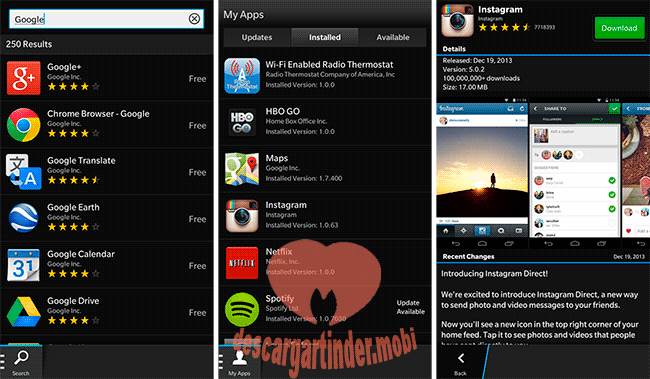Open the Google Translate app icon
This screenshot has height=379, width=650.
tap(24, 172)
